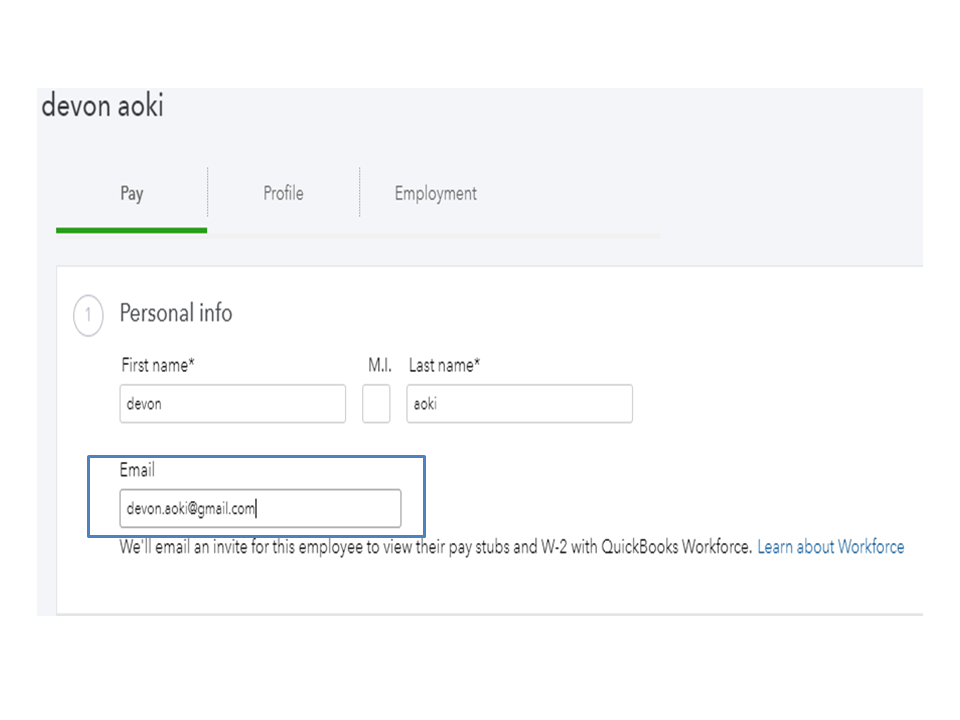Image resolution: width=960 pixels, height=720 pixels.
Task: Click the First name* label
Action: pos(158,365)
